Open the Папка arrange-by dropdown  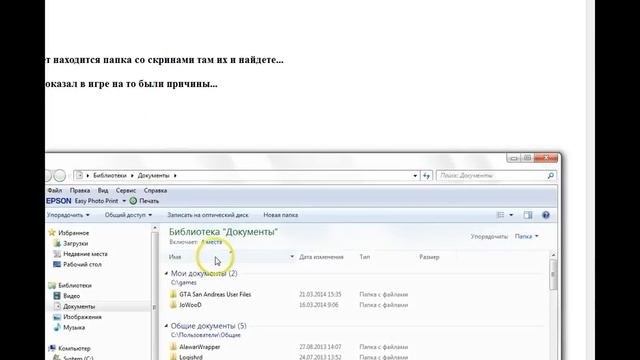527,236
